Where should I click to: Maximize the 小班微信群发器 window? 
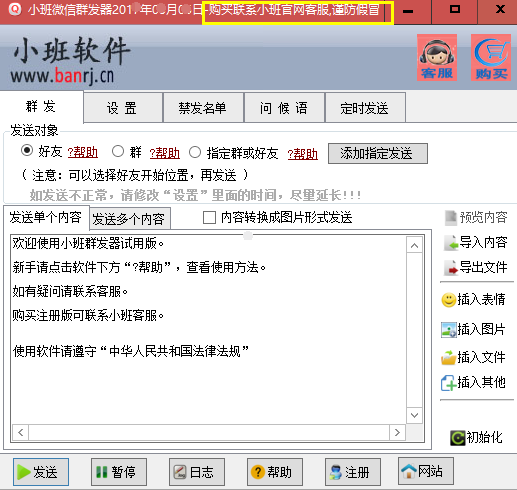pos(455,10)
